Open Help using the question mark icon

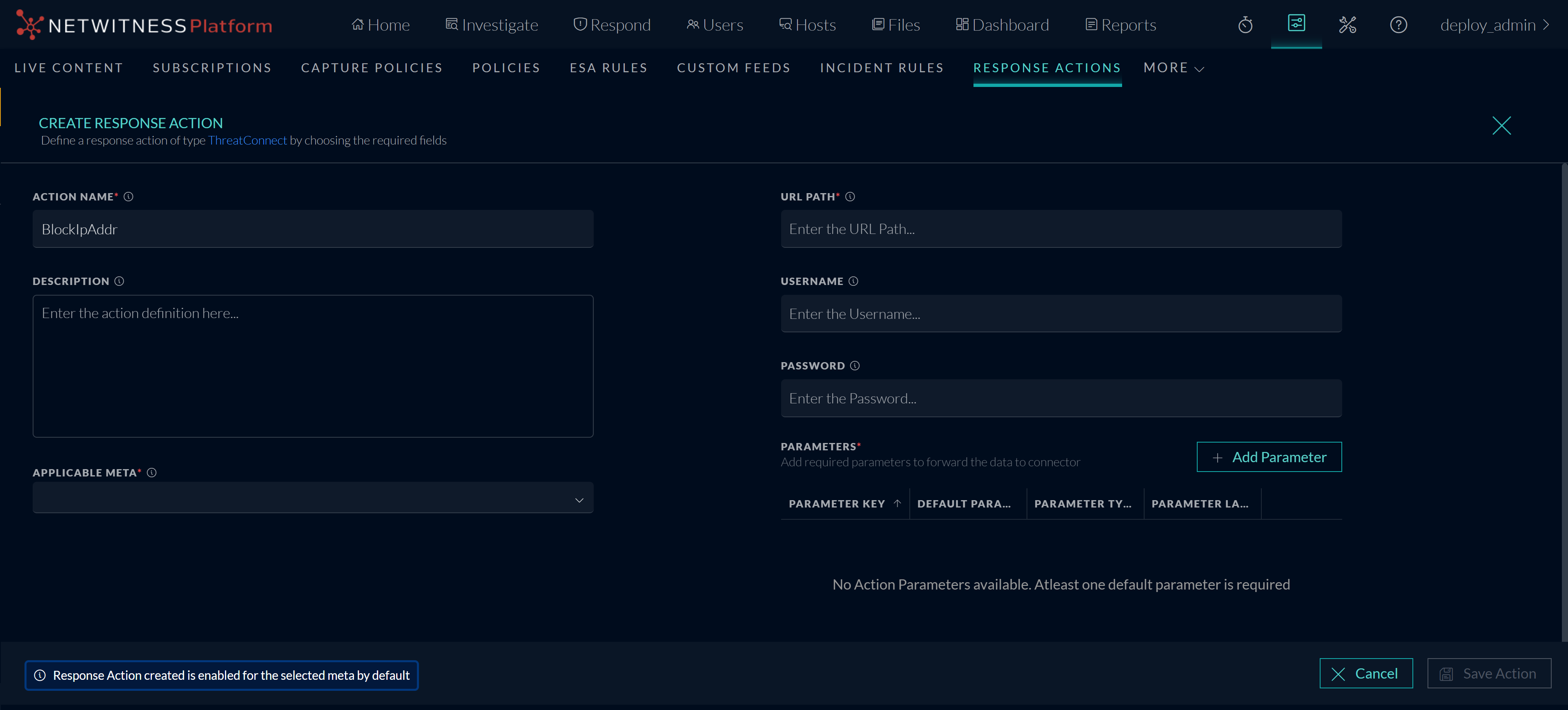1398,24
